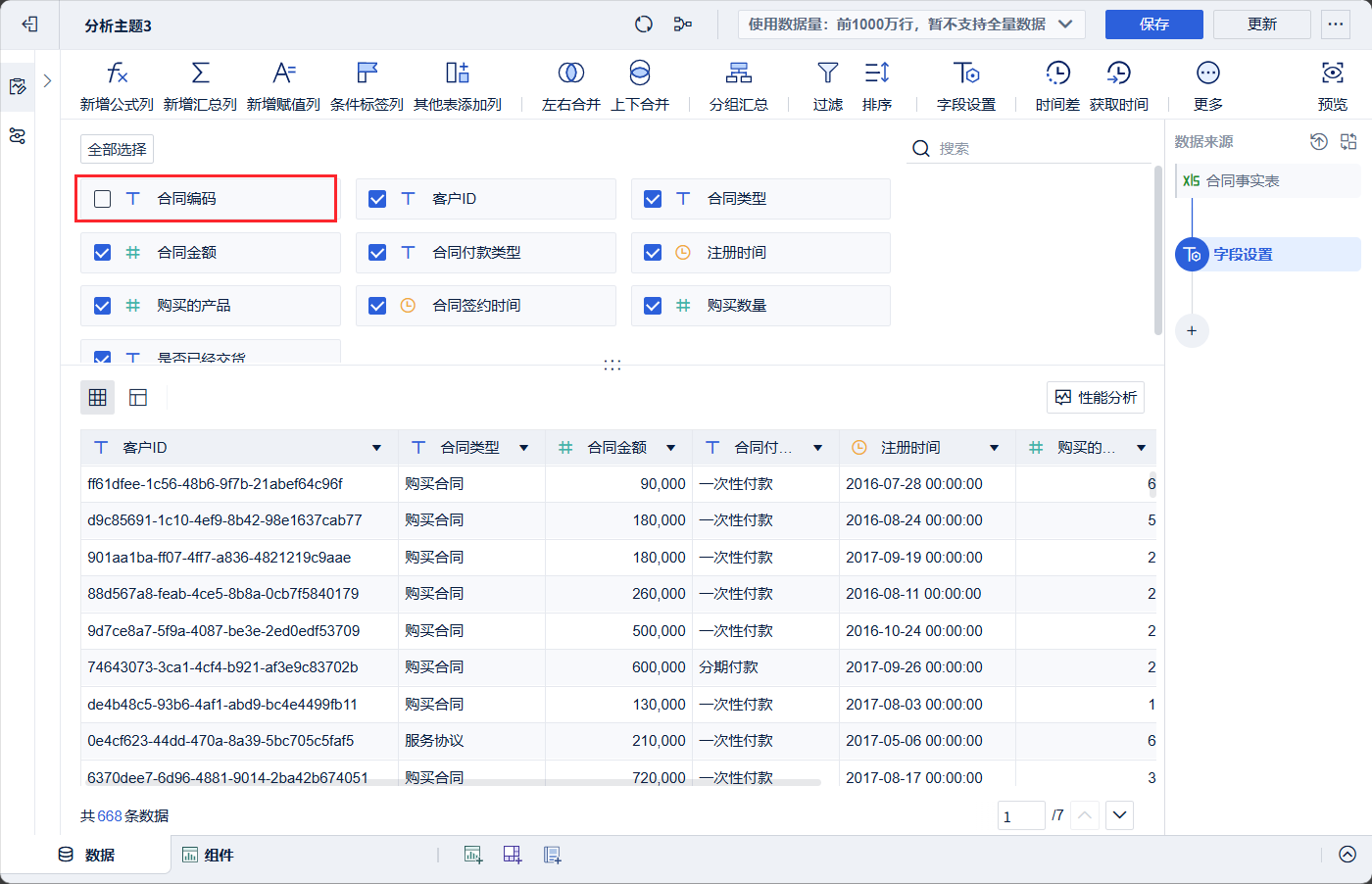Add a new assignment column (新增赋值列)

[283, 85]
